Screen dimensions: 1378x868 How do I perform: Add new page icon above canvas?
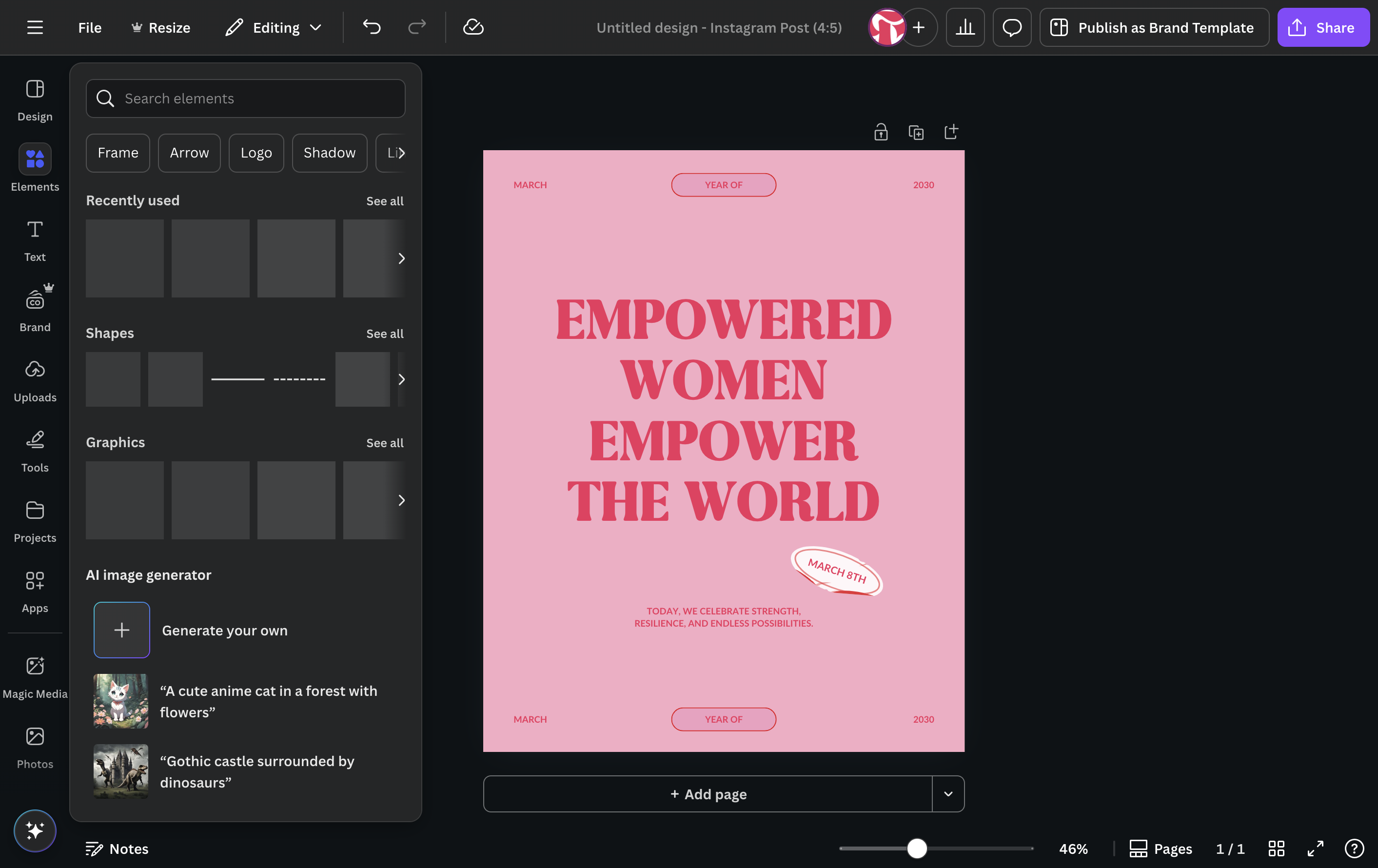pyautogui.click(x=951, y=132)
